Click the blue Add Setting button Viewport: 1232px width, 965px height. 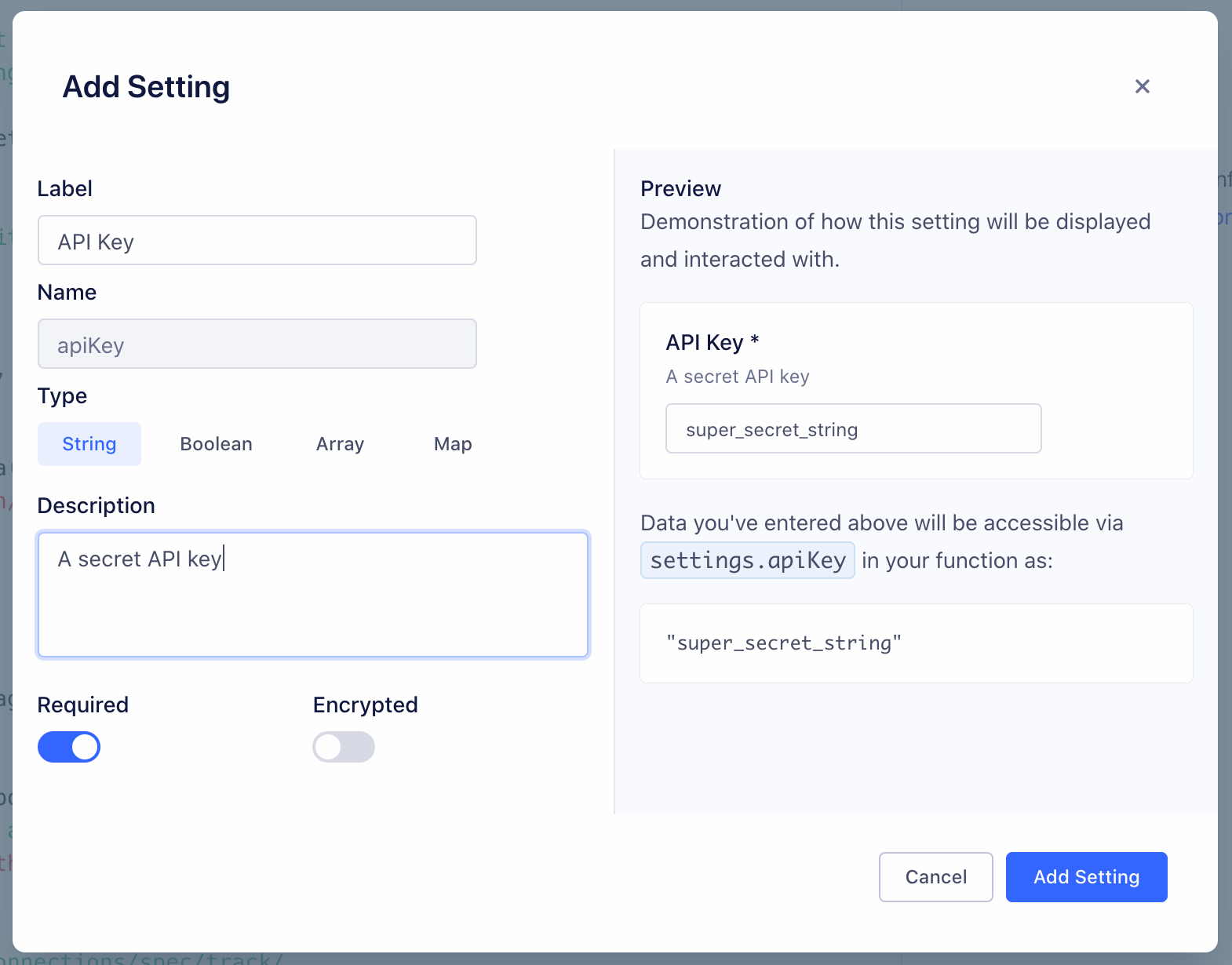(x=1086, y=877)
